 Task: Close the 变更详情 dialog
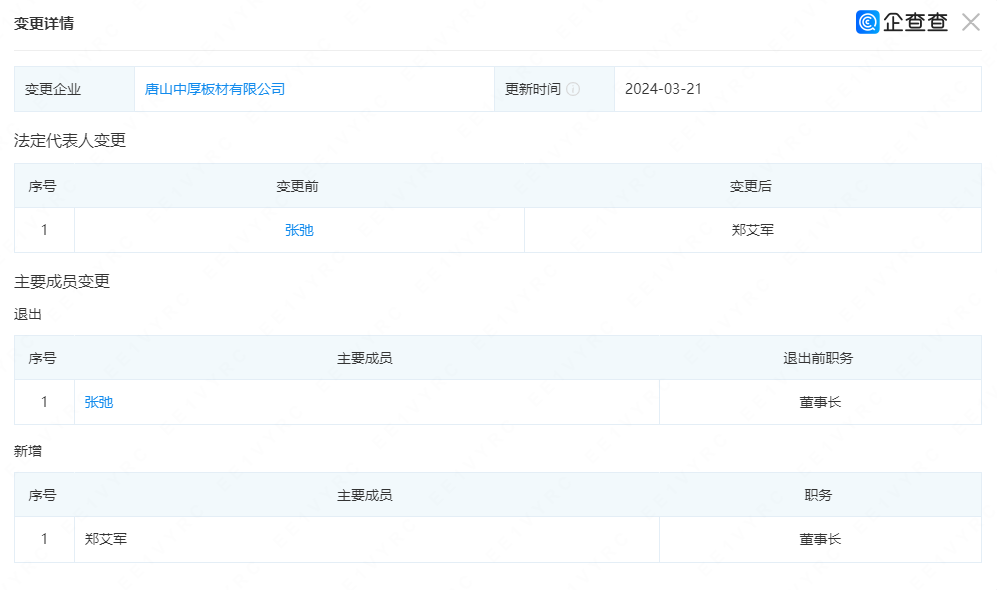tap(971, 22)
